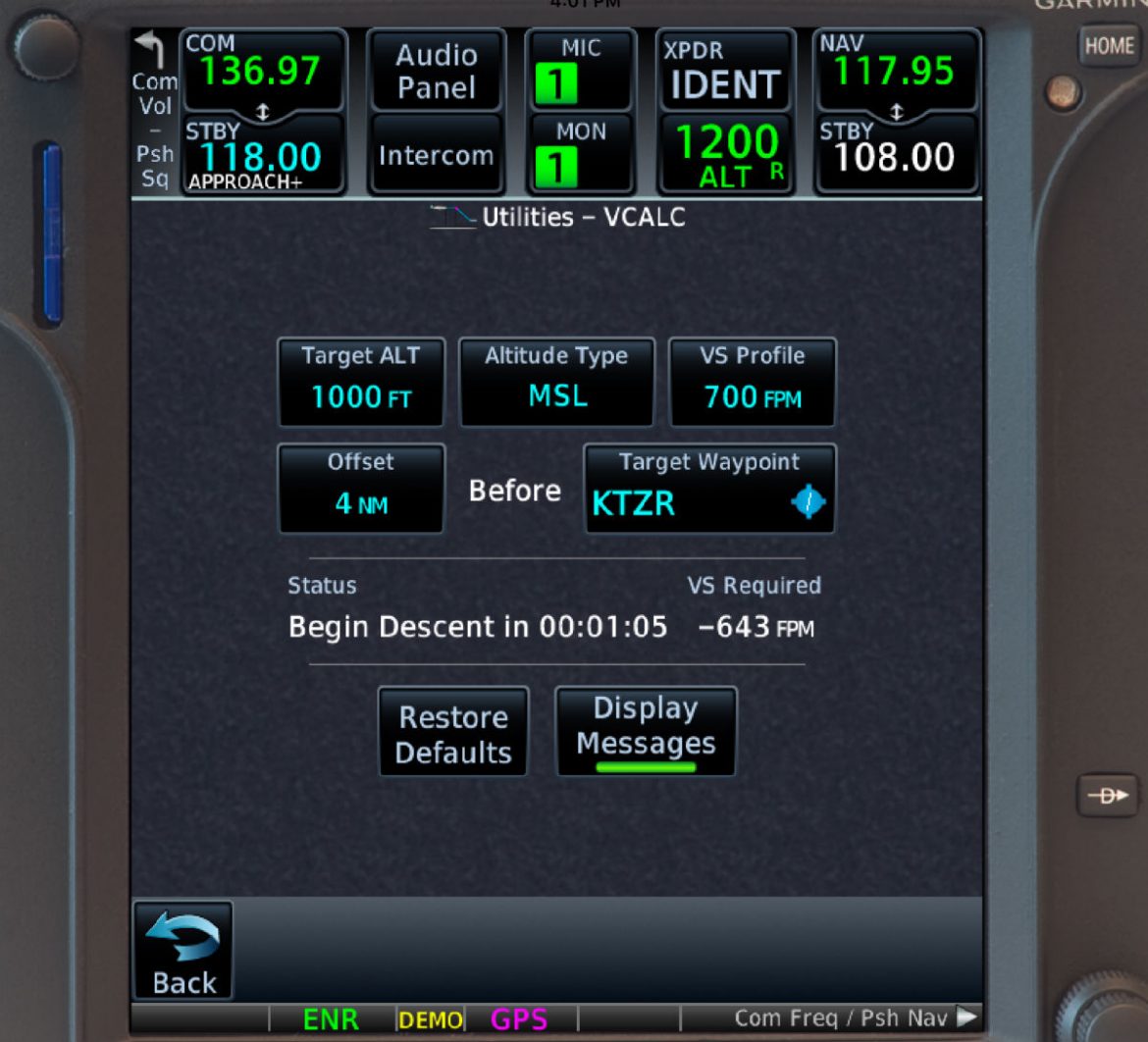This screenshot has width=1148, height=1042.
Task: Tap the Intercom key
Action: pos(436,154)
